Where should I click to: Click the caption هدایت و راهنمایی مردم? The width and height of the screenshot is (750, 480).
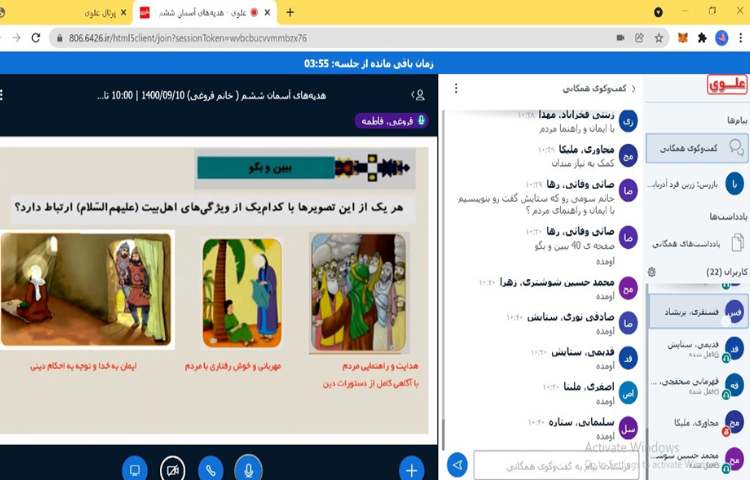tap(380, 366)
